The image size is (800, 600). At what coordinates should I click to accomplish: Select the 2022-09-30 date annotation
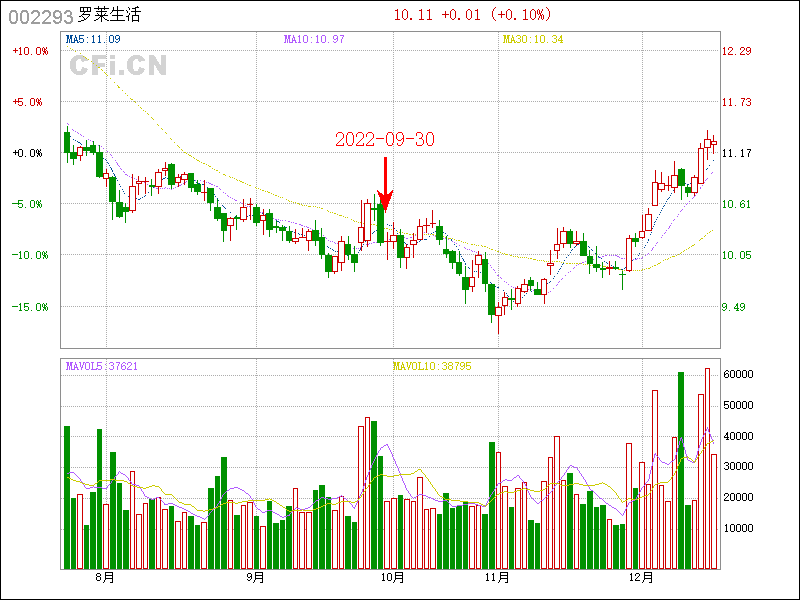(x=384, y=140)
